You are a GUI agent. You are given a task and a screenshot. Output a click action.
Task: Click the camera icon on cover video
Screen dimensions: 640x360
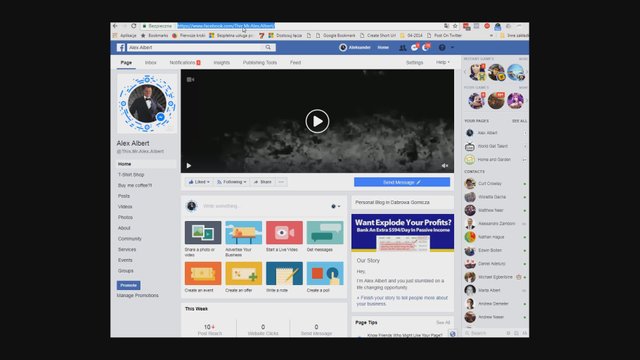[190, 80]
